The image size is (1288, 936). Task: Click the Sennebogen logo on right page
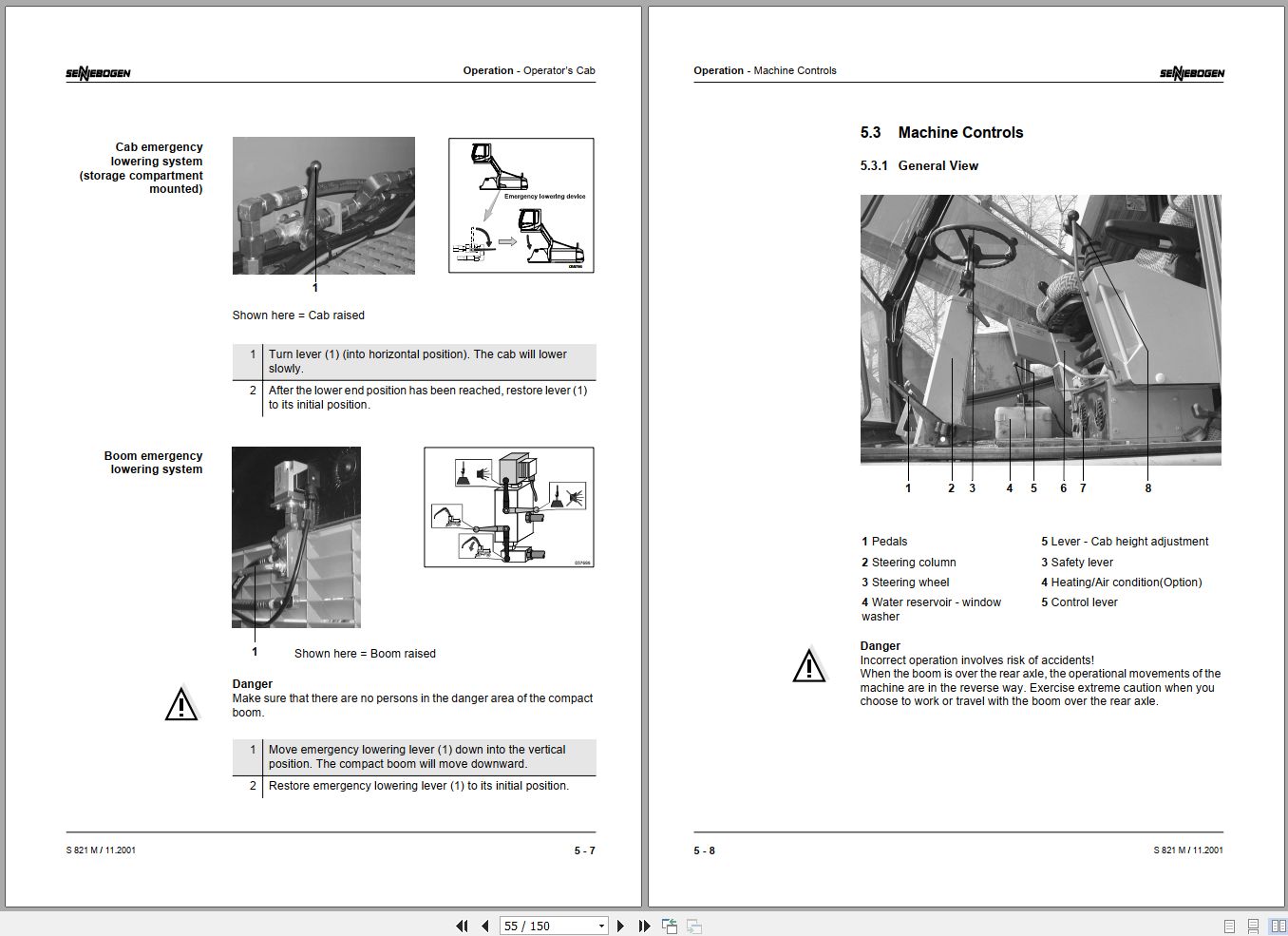pyautogui.click(x=1192, y=73)
